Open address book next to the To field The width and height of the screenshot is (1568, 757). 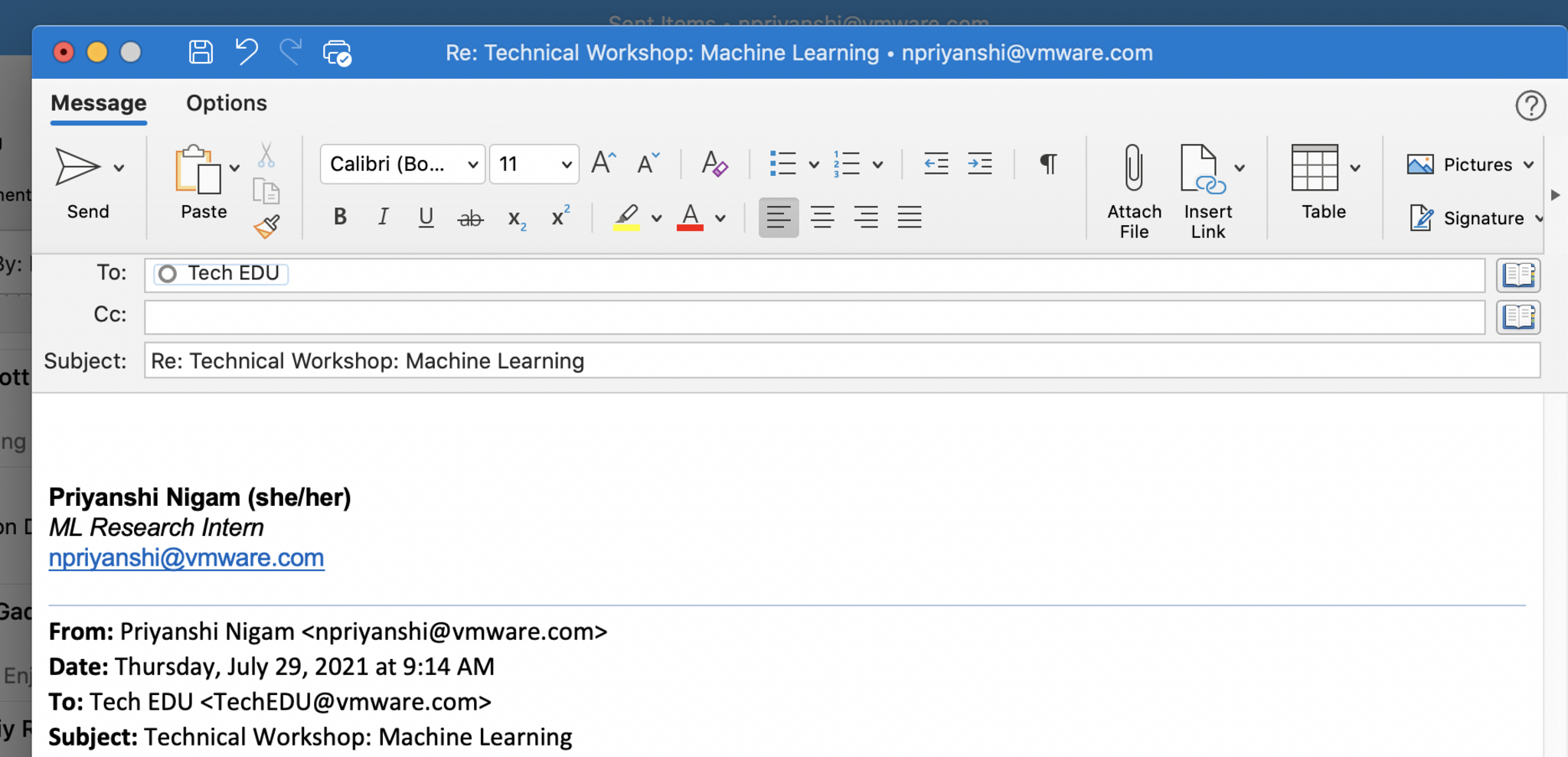coord(1518,274)
